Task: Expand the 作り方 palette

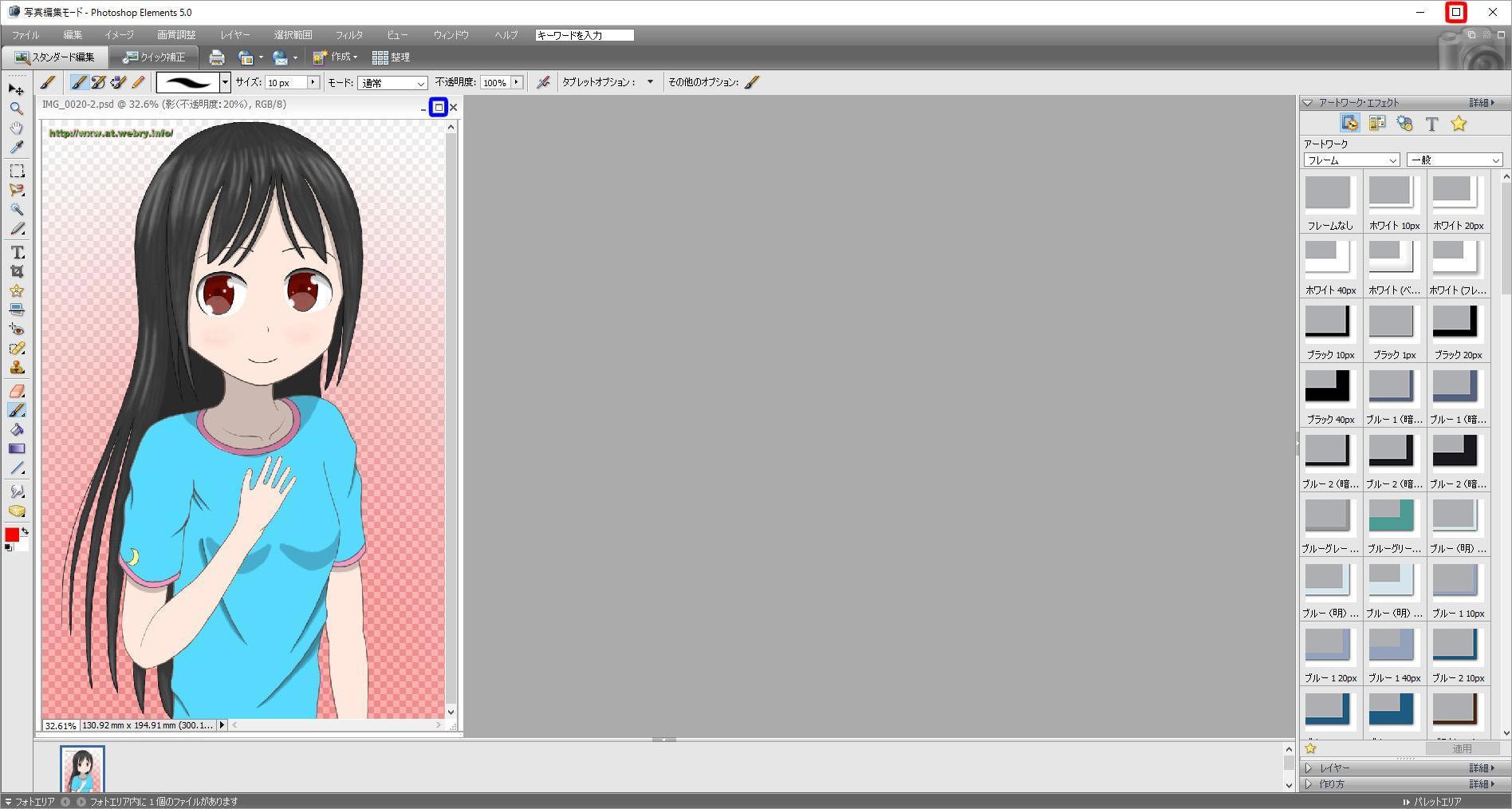Action: [1308, 784]
